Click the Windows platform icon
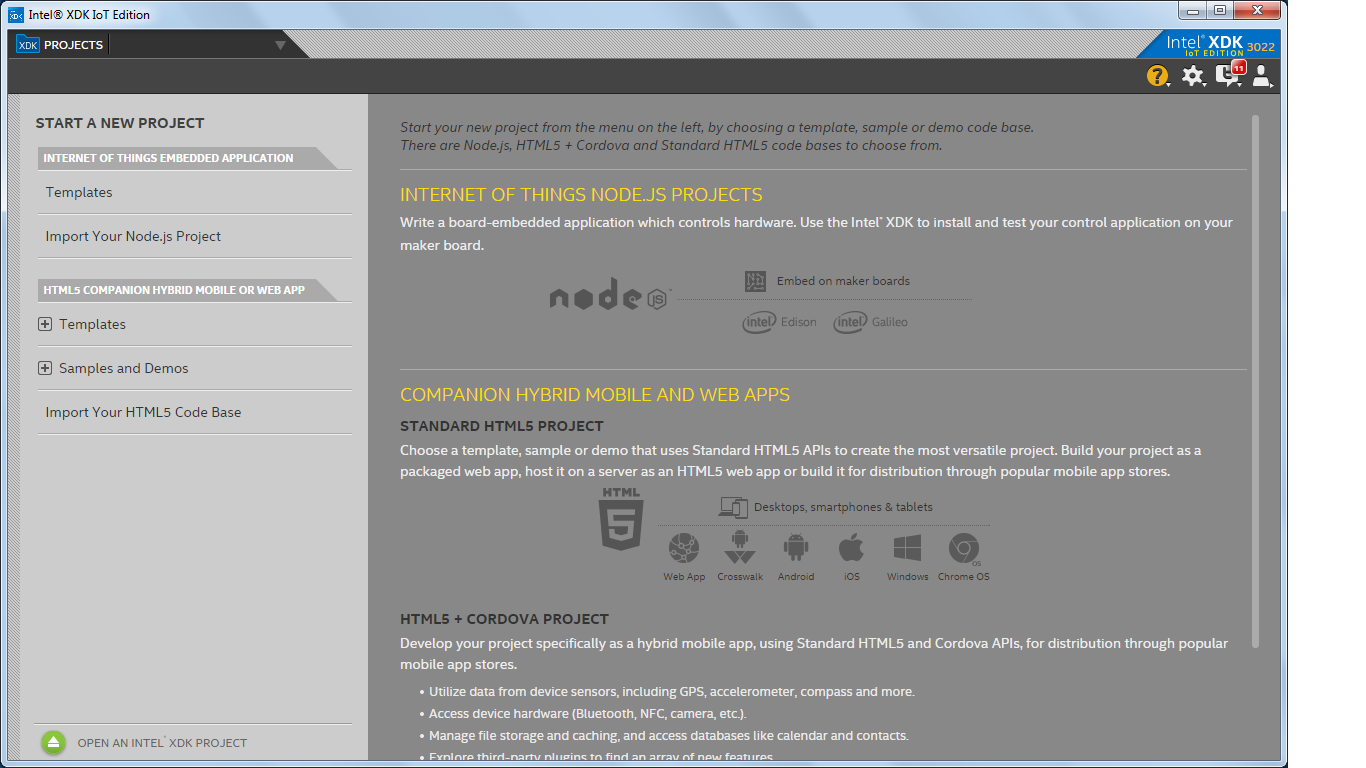 907,548
